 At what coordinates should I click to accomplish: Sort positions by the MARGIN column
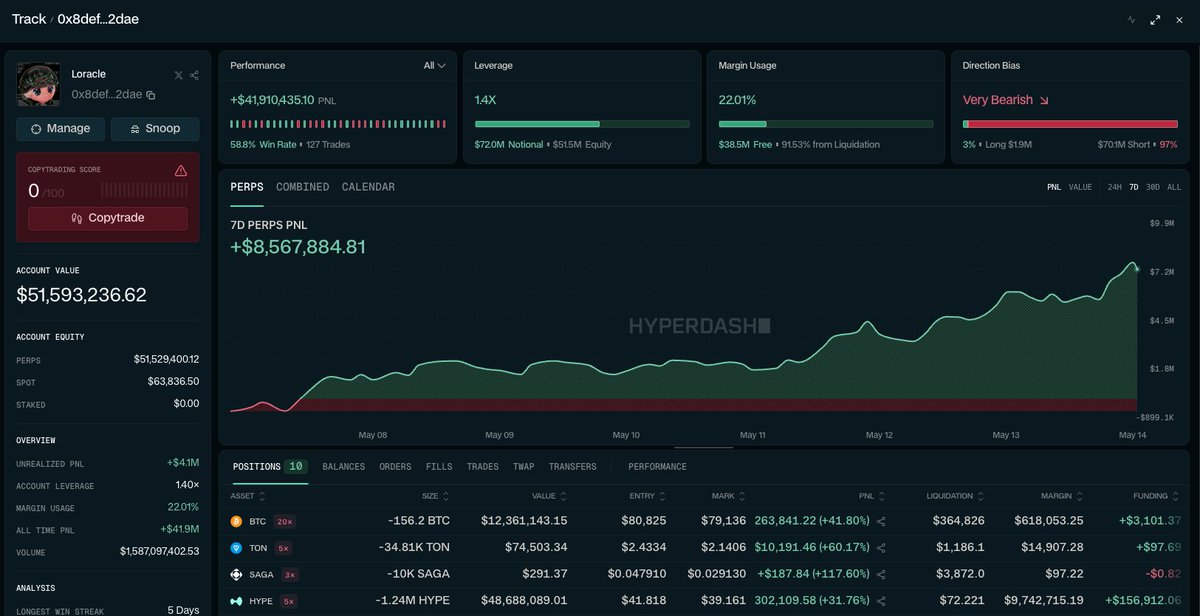click(1062, 495)
